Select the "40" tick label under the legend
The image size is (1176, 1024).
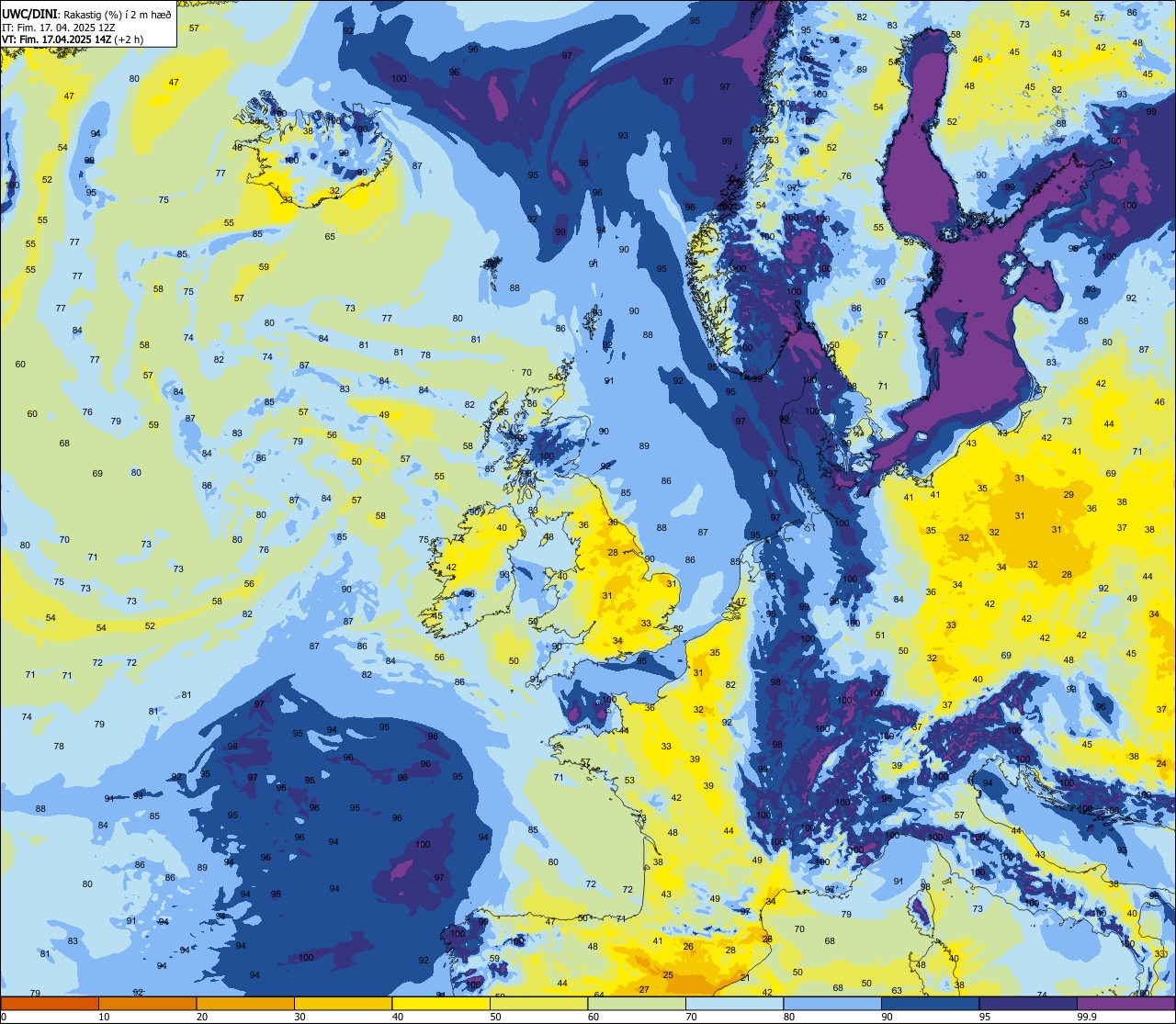(398, 1017)
